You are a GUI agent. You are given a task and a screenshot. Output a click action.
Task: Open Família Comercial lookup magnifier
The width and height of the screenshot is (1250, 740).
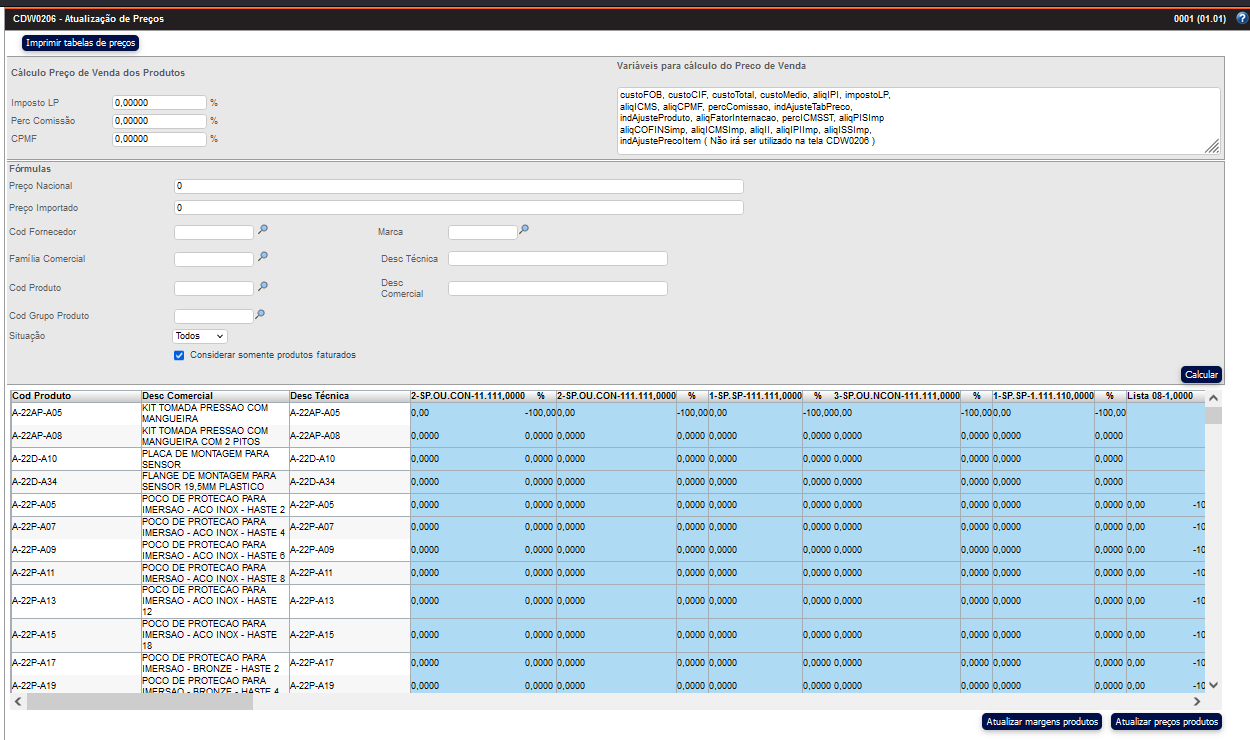[x=263, y=257]
